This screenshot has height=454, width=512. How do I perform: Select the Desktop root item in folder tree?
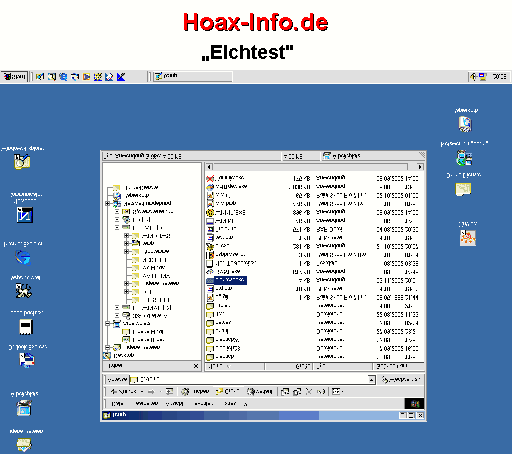click(120, 355)
